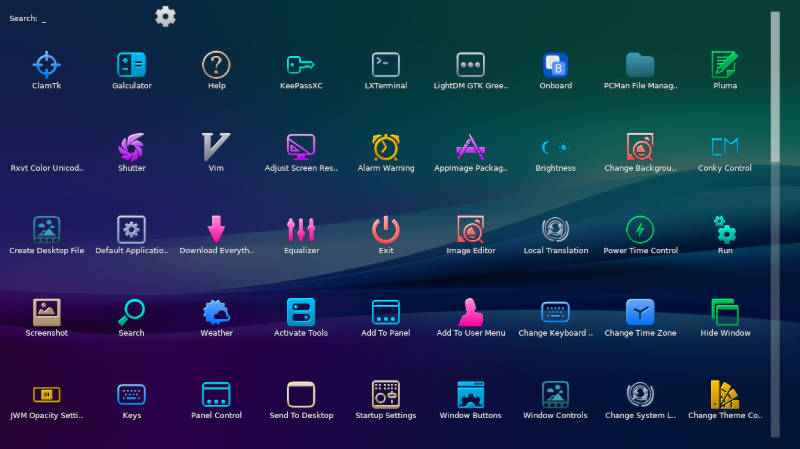Open Power Time Control
The image size is (800, 449).
pyautogui.click(x=640, y=230)
